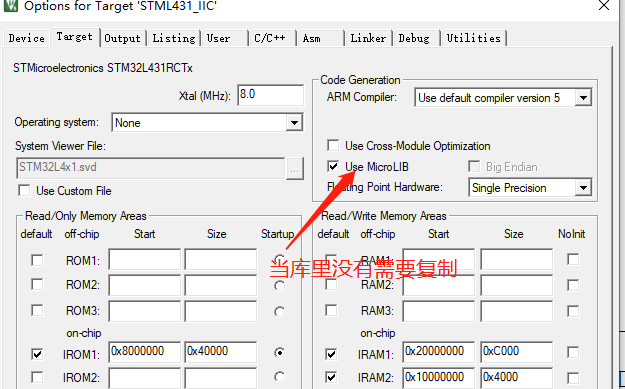625x389 pixels.
Task: Toggle the RAM3 NoInit checkbox
Action: click(573, 310)
